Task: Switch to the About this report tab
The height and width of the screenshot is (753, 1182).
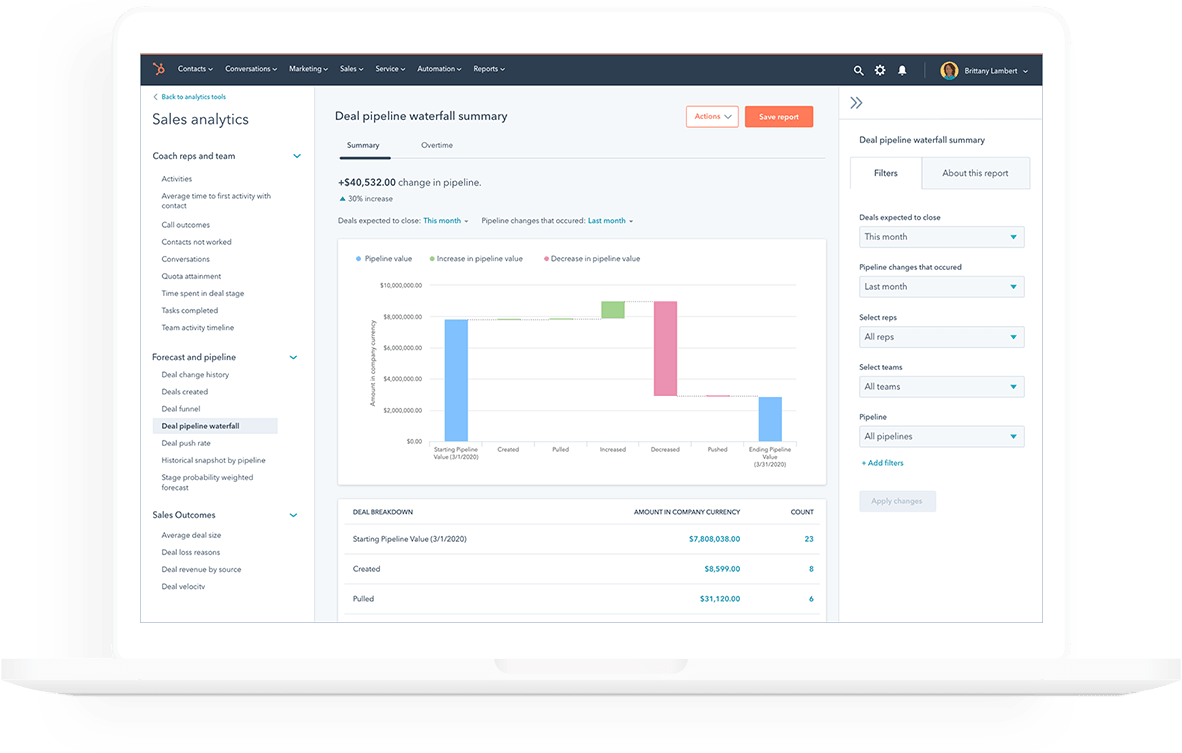Action: pyautogui.click(x=975, y=173)
